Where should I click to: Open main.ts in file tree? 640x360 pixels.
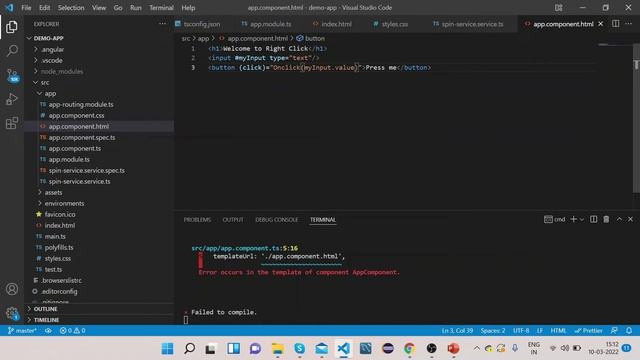pos(55,236)
